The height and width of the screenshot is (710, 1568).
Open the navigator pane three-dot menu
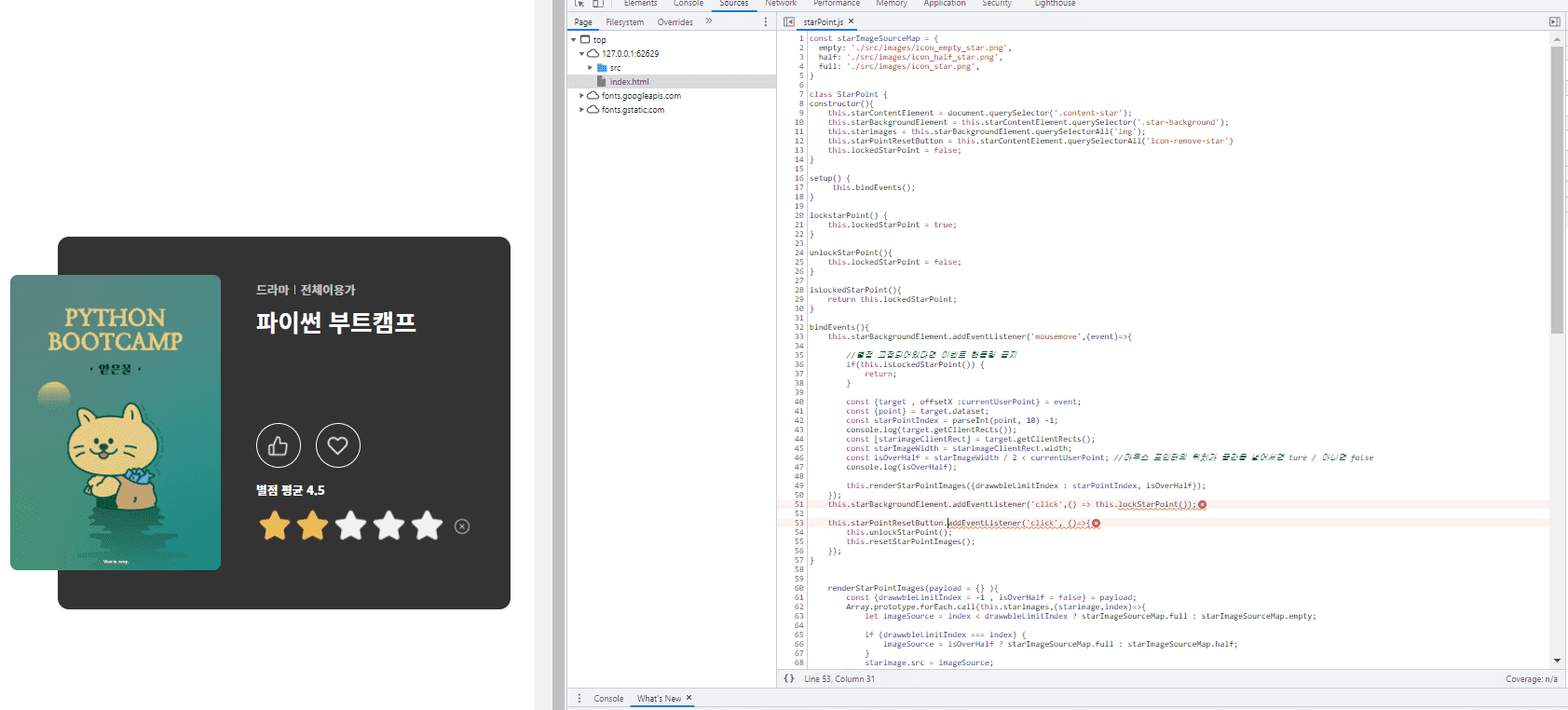coord(766,21)
